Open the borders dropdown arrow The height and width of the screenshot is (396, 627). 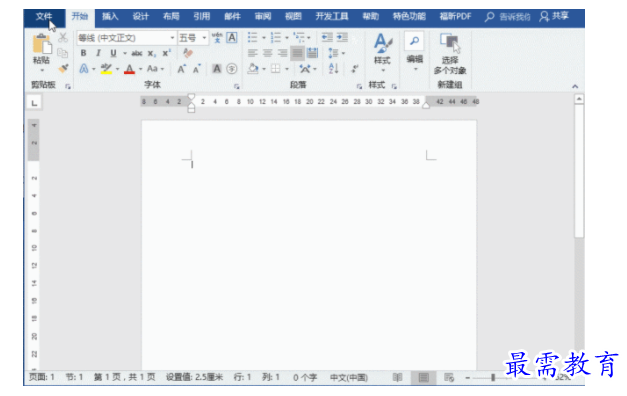pos(287,69)
